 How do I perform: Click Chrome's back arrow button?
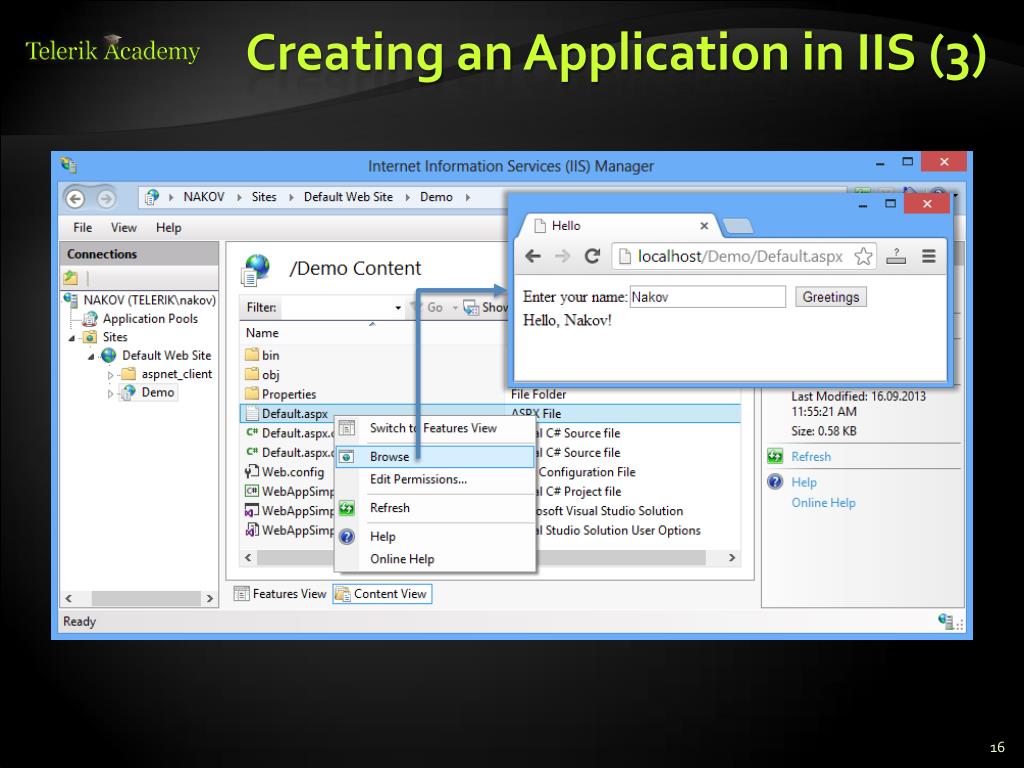(533, 256)
